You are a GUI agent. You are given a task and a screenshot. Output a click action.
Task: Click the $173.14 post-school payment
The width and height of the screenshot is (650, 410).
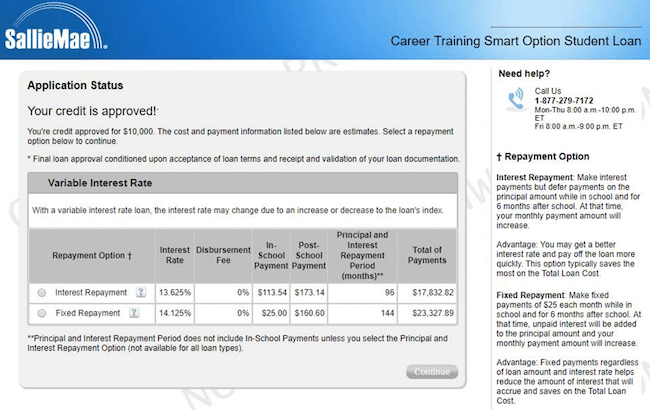coord(309,292)
